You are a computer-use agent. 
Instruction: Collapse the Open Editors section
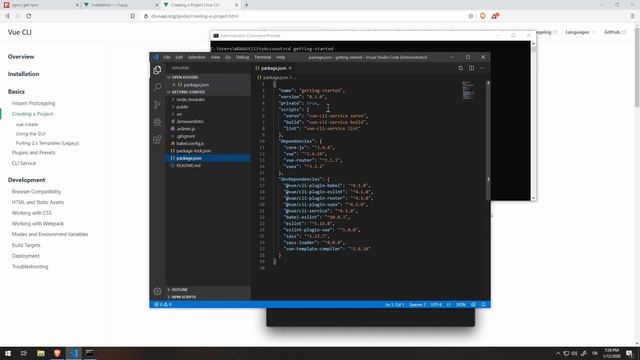[208, 77]
